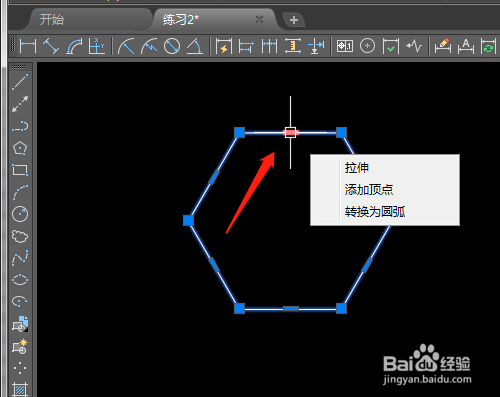This screenshot has width=500, height=397.
Task: Click the top-right vertex grip of hexagon
Action: click(341, 132)
